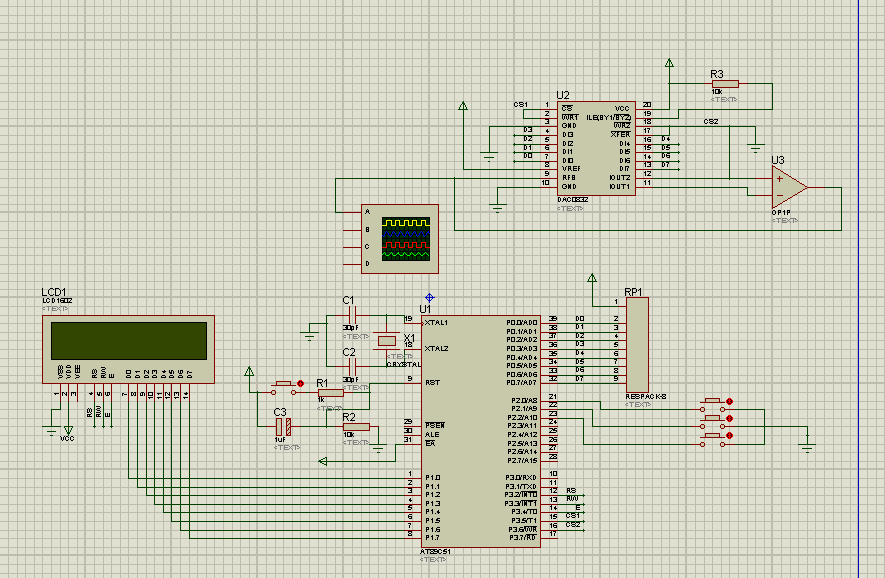885x578 pixels.
Task: Select the power terminal left of reset button
Action: click(x=249, y=371)
